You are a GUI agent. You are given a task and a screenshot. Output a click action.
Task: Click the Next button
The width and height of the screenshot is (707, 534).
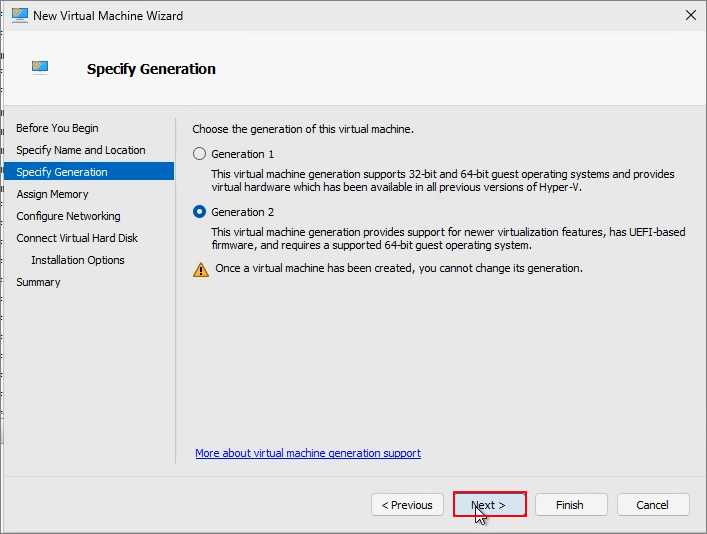click(490, 505)
